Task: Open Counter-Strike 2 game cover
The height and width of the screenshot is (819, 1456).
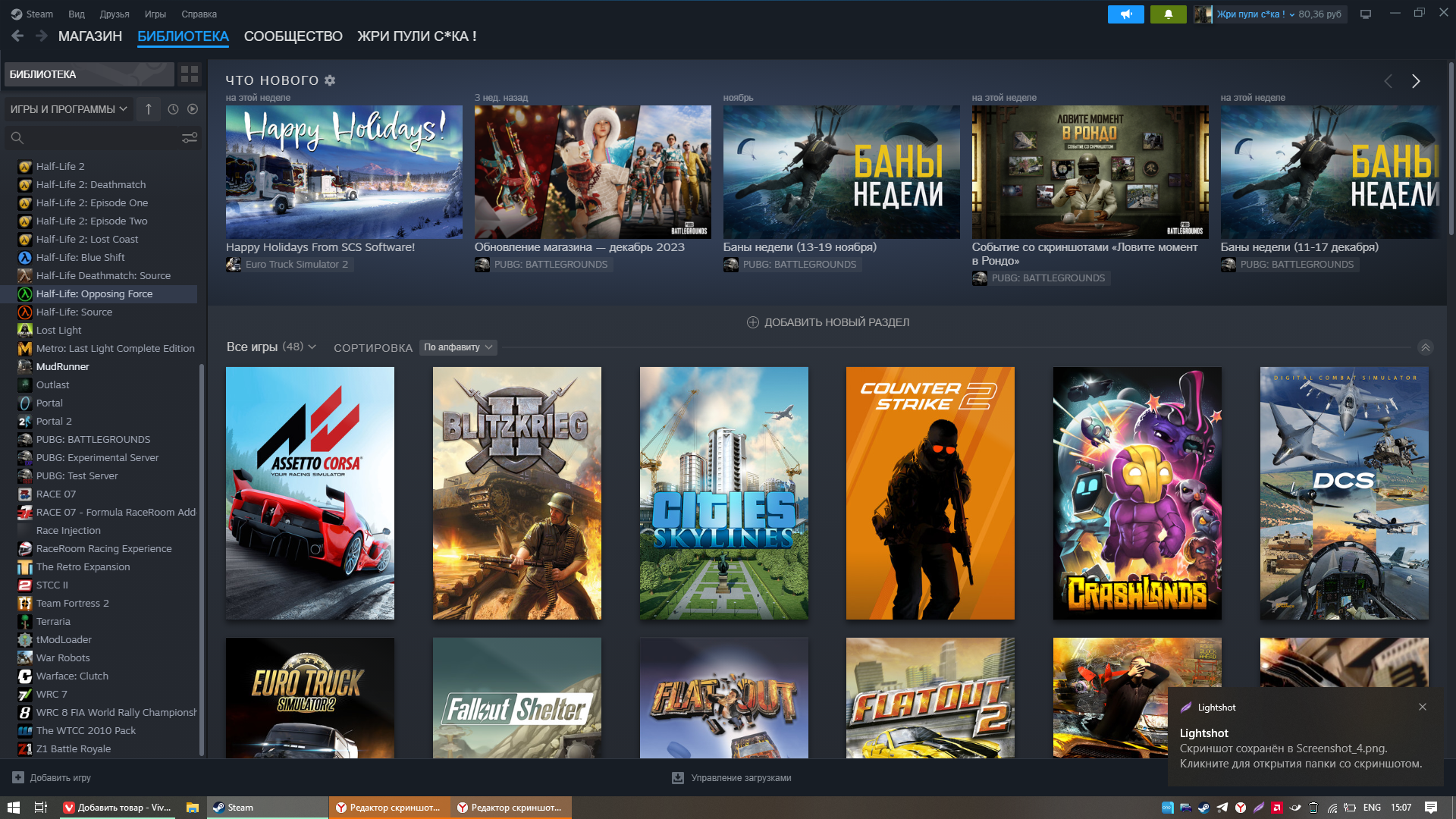Action: tap(930, 493)
